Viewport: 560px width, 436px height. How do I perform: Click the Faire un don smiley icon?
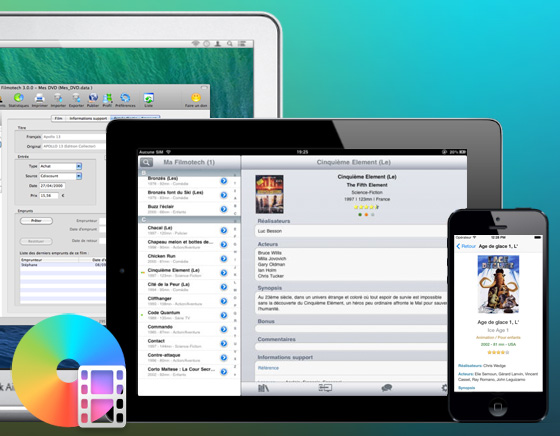[x=196, y=100]
